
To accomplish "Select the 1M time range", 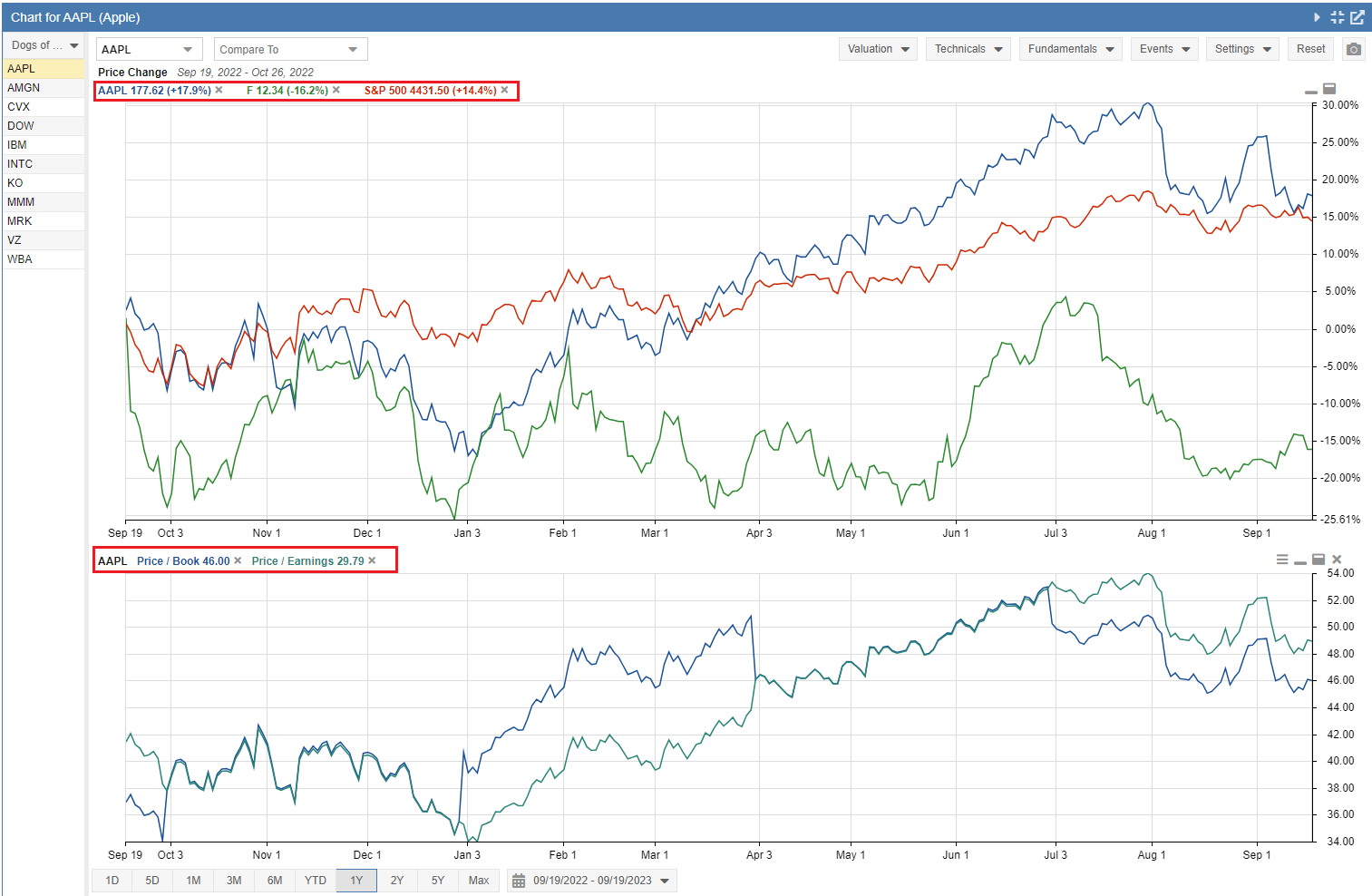I will [193, 881].
